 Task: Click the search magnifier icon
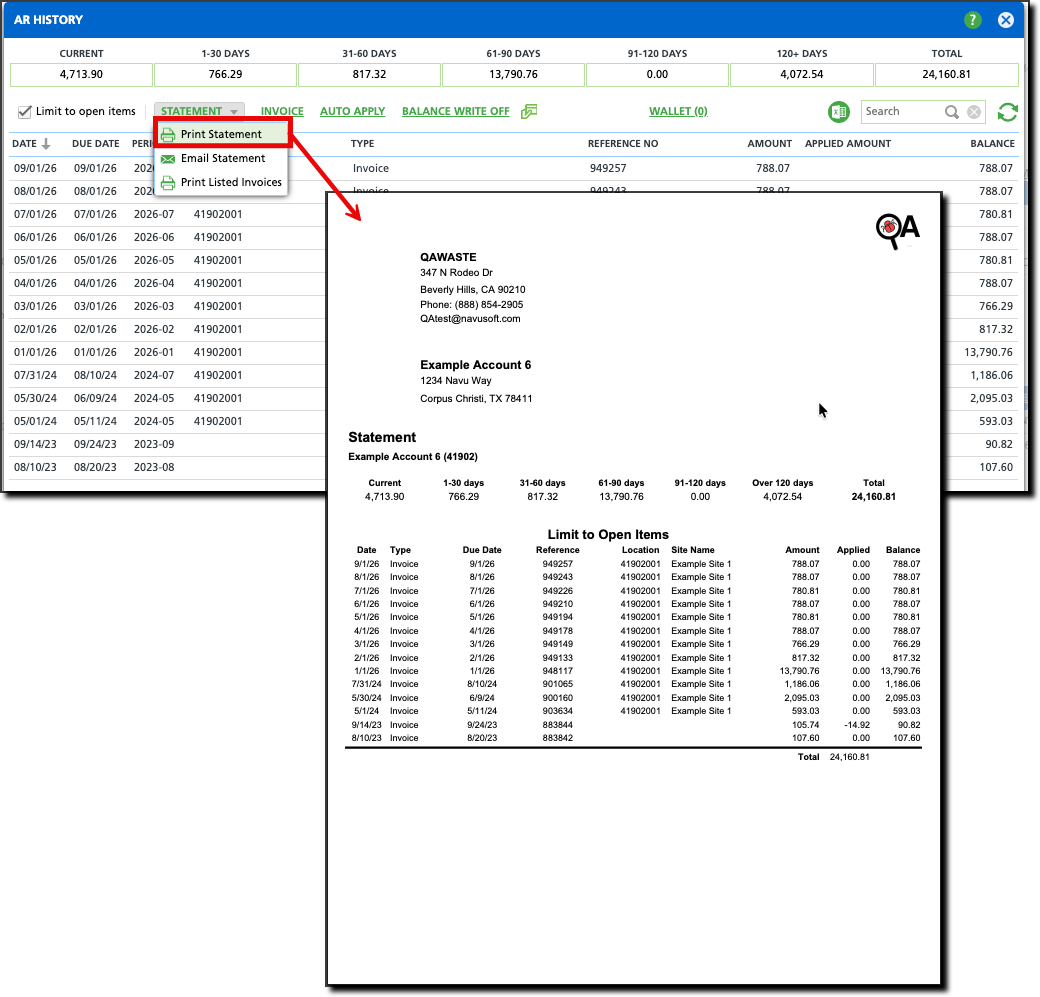pyautogui.click(x=952, y=112)
